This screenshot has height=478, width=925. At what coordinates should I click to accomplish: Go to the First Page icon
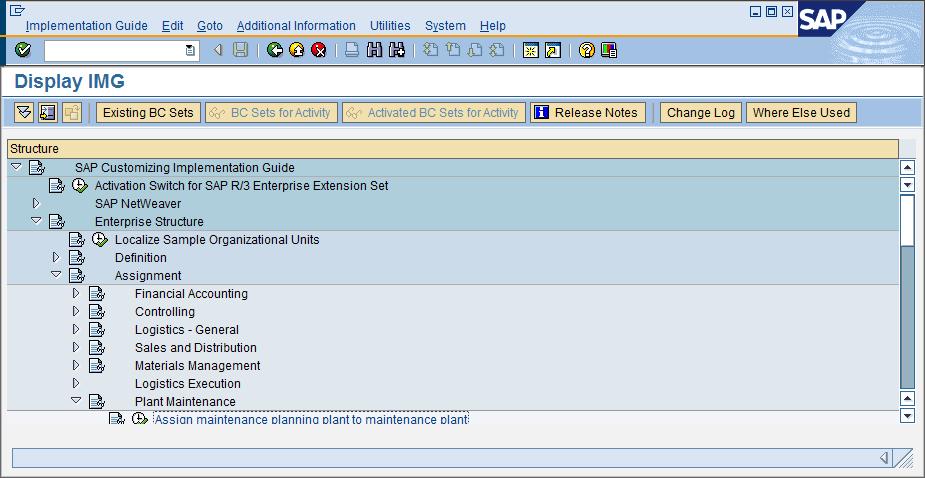(x=431, y=50)
